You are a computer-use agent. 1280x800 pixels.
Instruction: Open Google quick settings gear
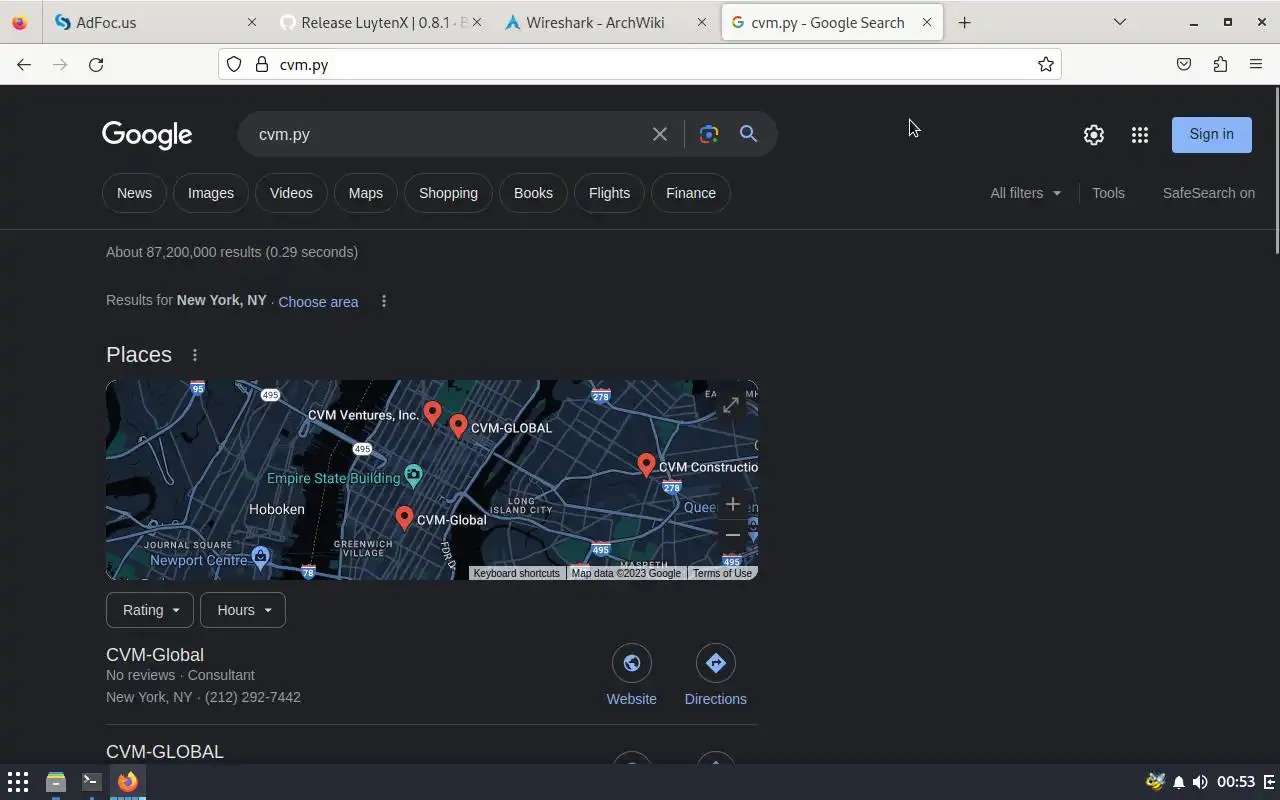[1094, 135]
